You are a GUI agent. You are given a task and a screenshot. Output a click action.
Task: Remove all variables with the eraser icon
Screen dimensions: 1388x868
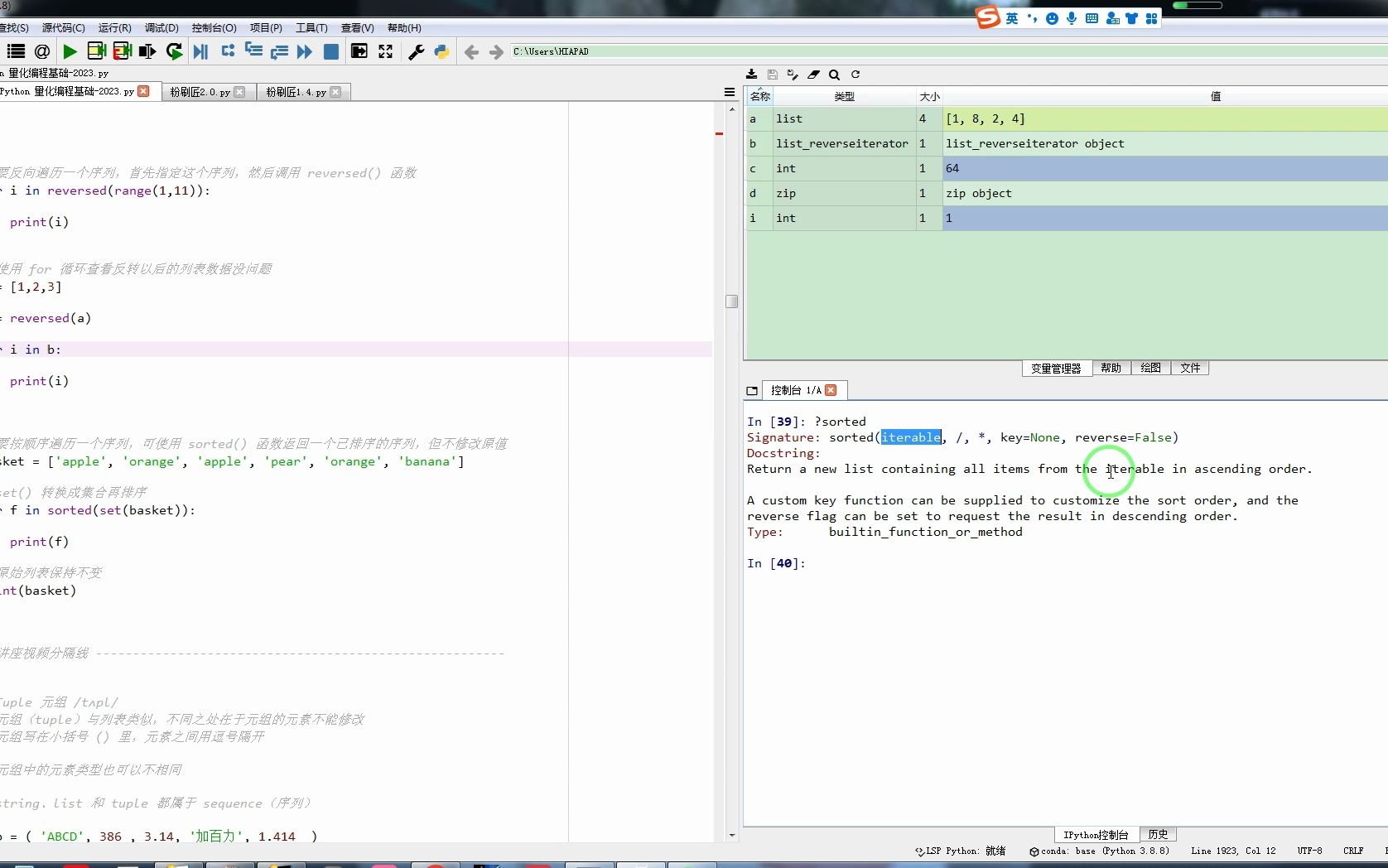click(813, 75)
